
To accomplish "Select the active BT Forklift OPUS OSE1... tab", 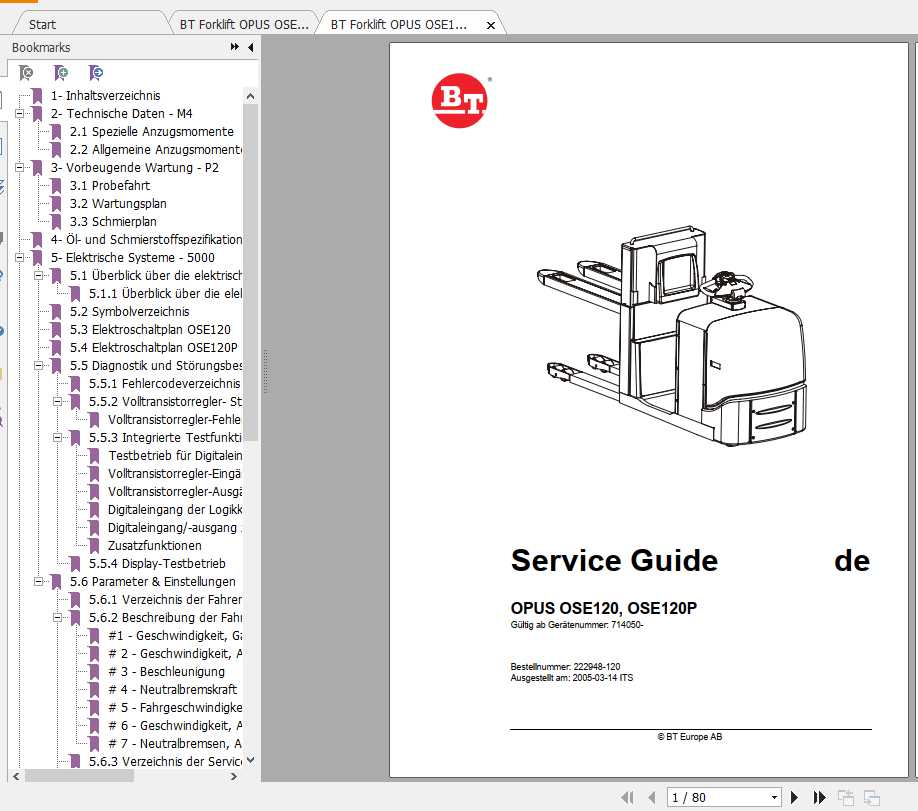I will 399,24.
